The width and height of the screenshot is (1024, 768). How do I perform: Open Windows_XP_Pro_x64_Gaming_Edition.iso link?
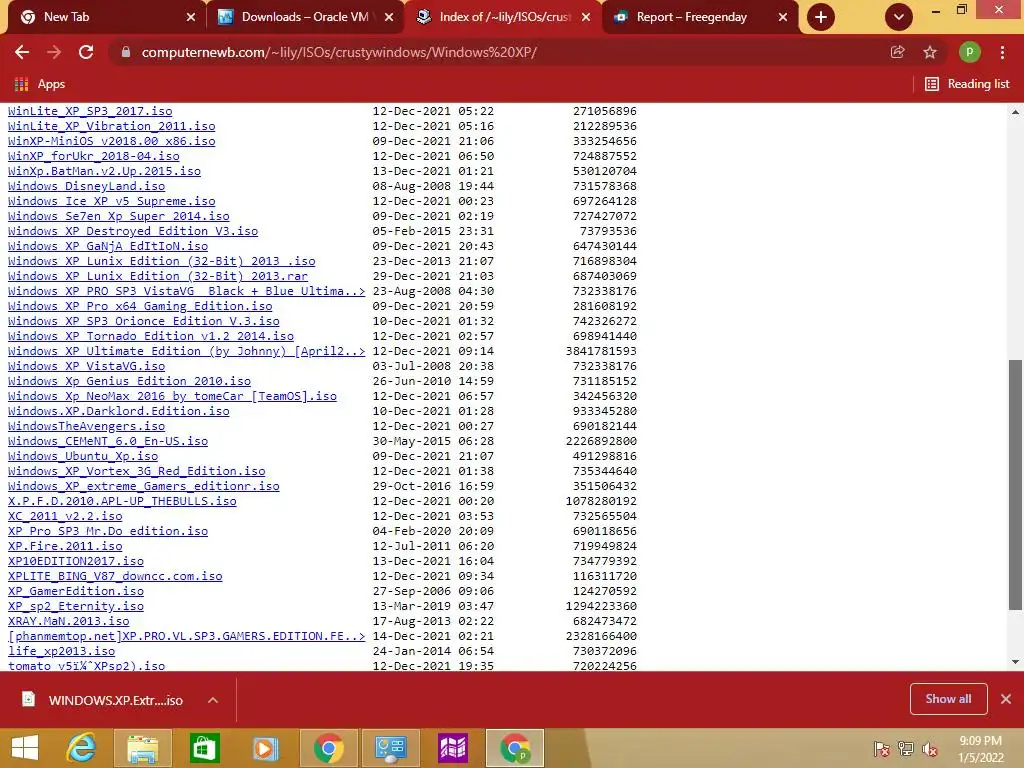[x=140, y=306]
